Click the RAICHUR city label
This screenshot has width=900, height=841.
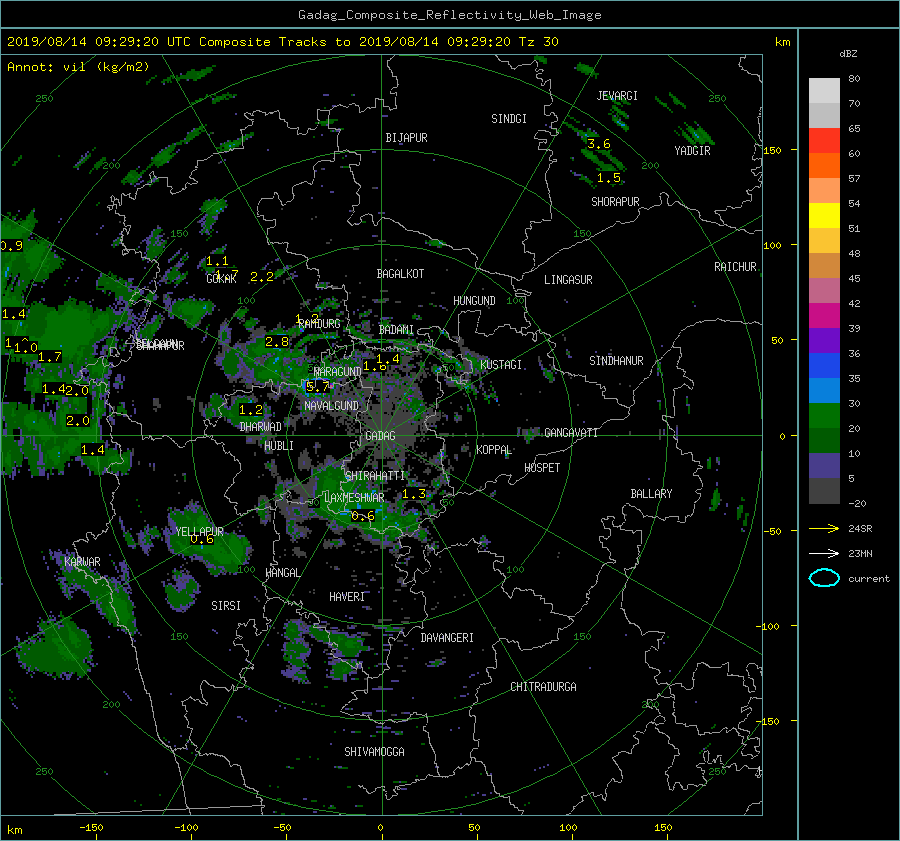click(735, 267)
